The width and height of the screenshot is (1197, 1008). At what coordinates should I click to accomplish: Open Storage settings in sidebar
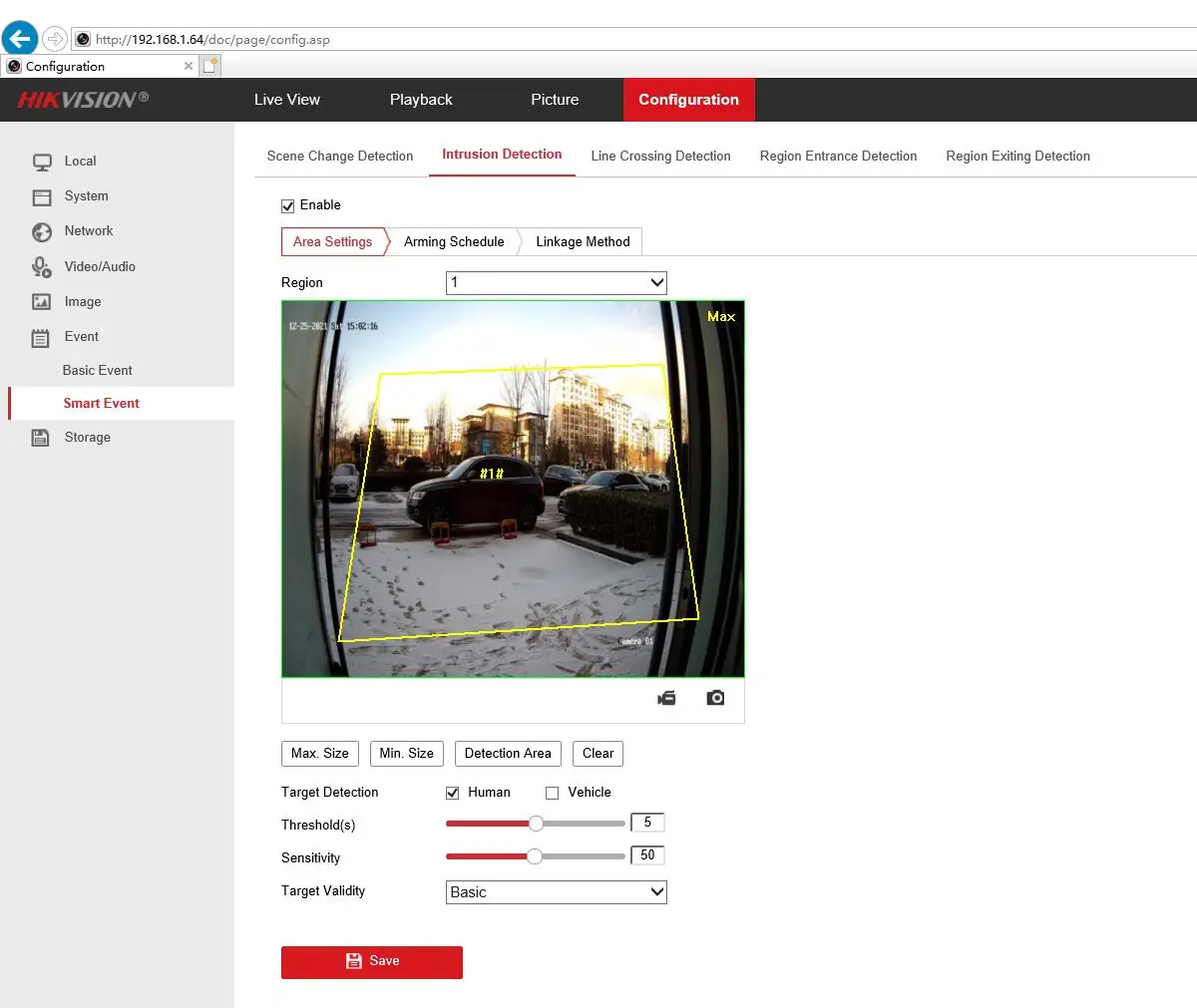tap(88, 438)
